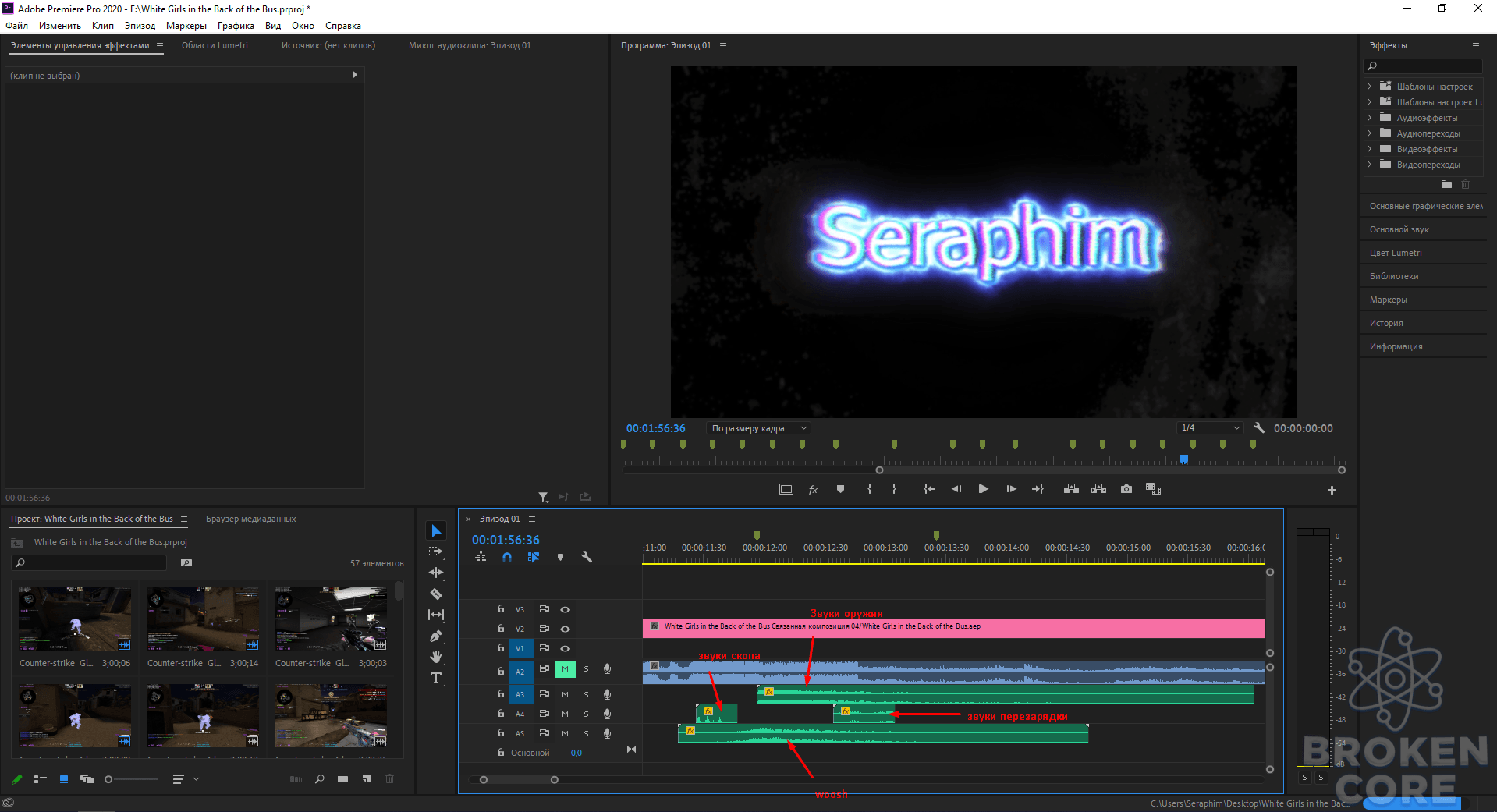Step forward one frame
Viewport: 1497px width, 812px height.
click(x=1011, y=489)
